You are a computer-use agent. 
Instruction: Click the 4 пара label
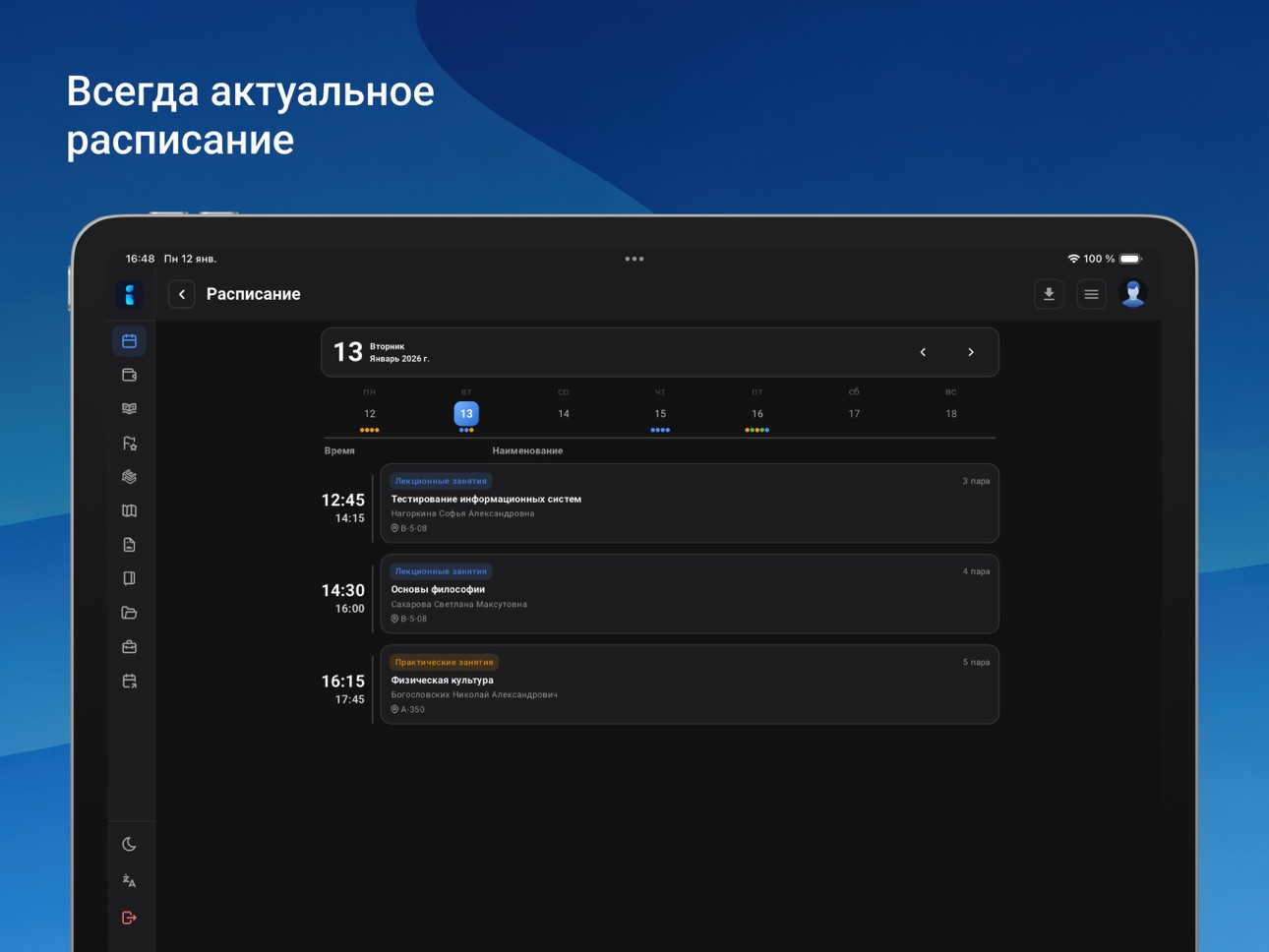pos(976,571)
